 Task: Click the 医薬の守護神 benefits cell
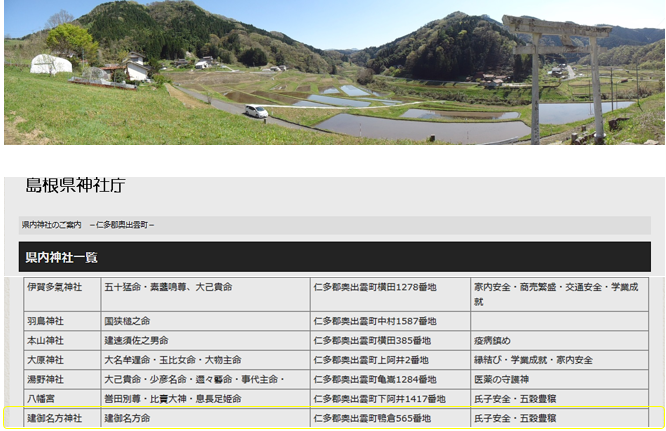[x=559, y=380]
